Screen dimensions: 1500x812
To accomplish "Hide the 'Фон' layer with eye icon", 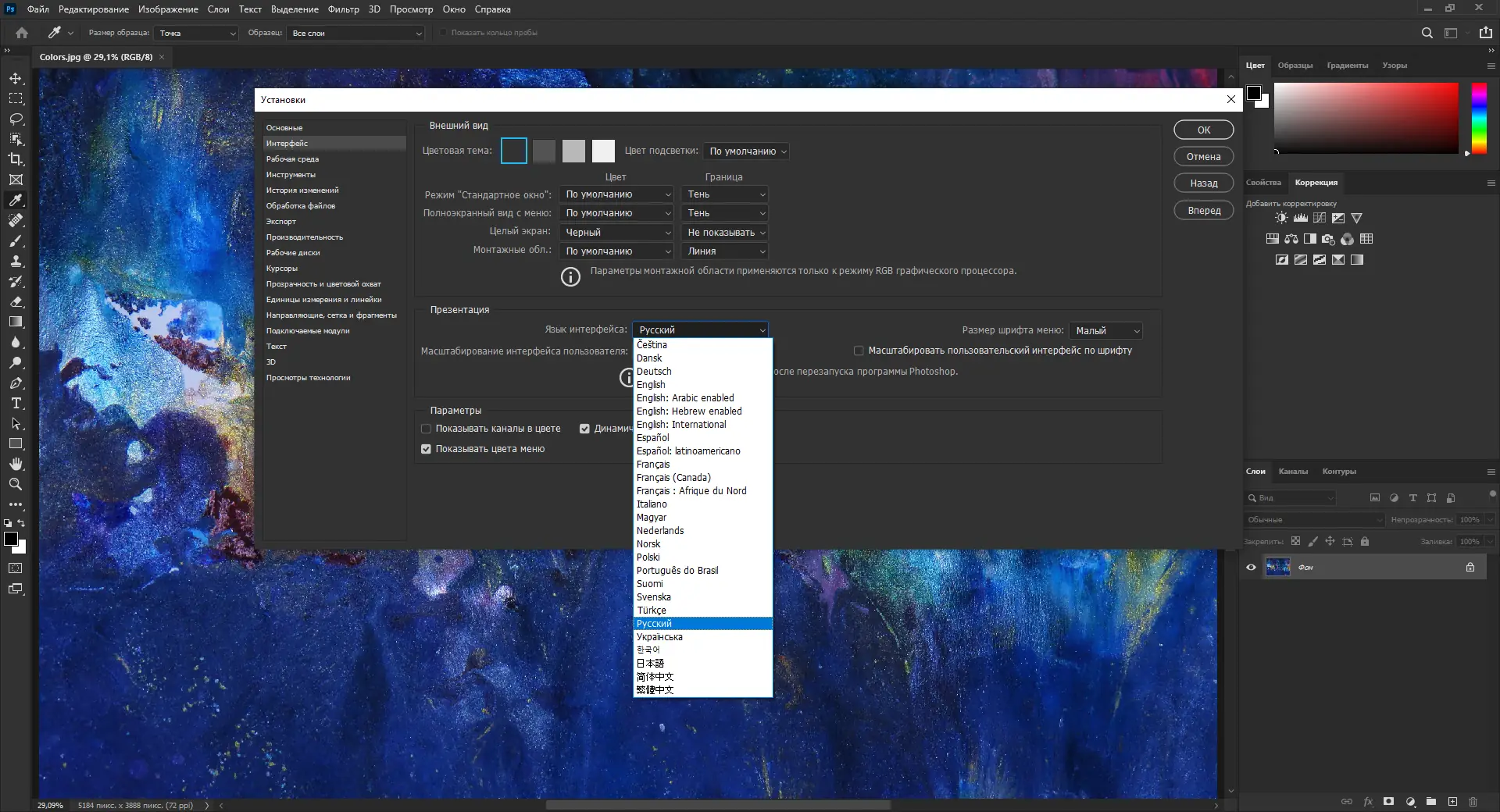I will click(x=1251, y=568).
